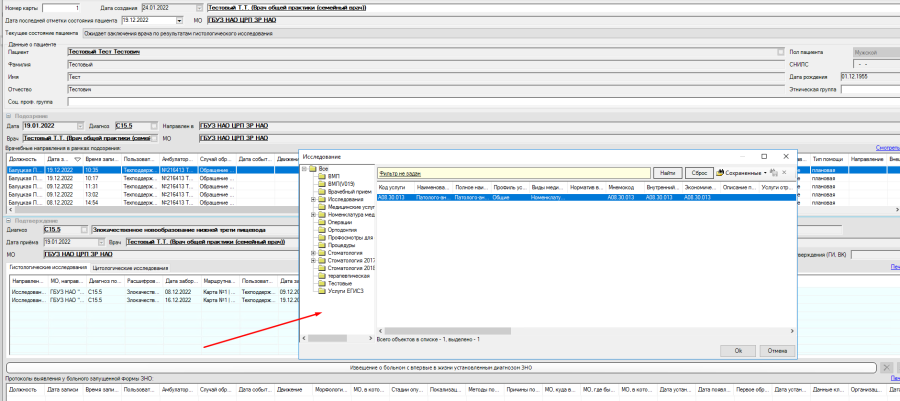Sort by the Код услуги column header
This screenshot has width=900, height=401.
point(395,188)
